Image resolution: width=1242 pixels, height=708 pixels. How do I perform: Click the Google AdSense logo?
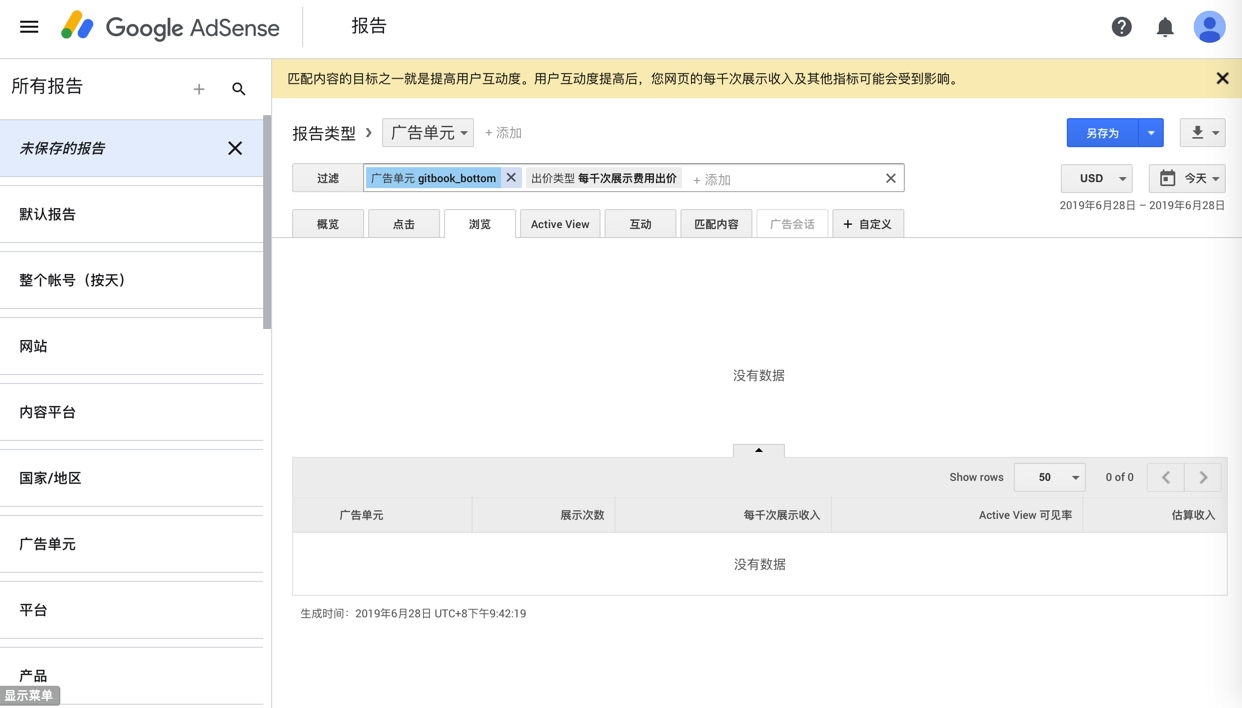(x=170, y=27)
